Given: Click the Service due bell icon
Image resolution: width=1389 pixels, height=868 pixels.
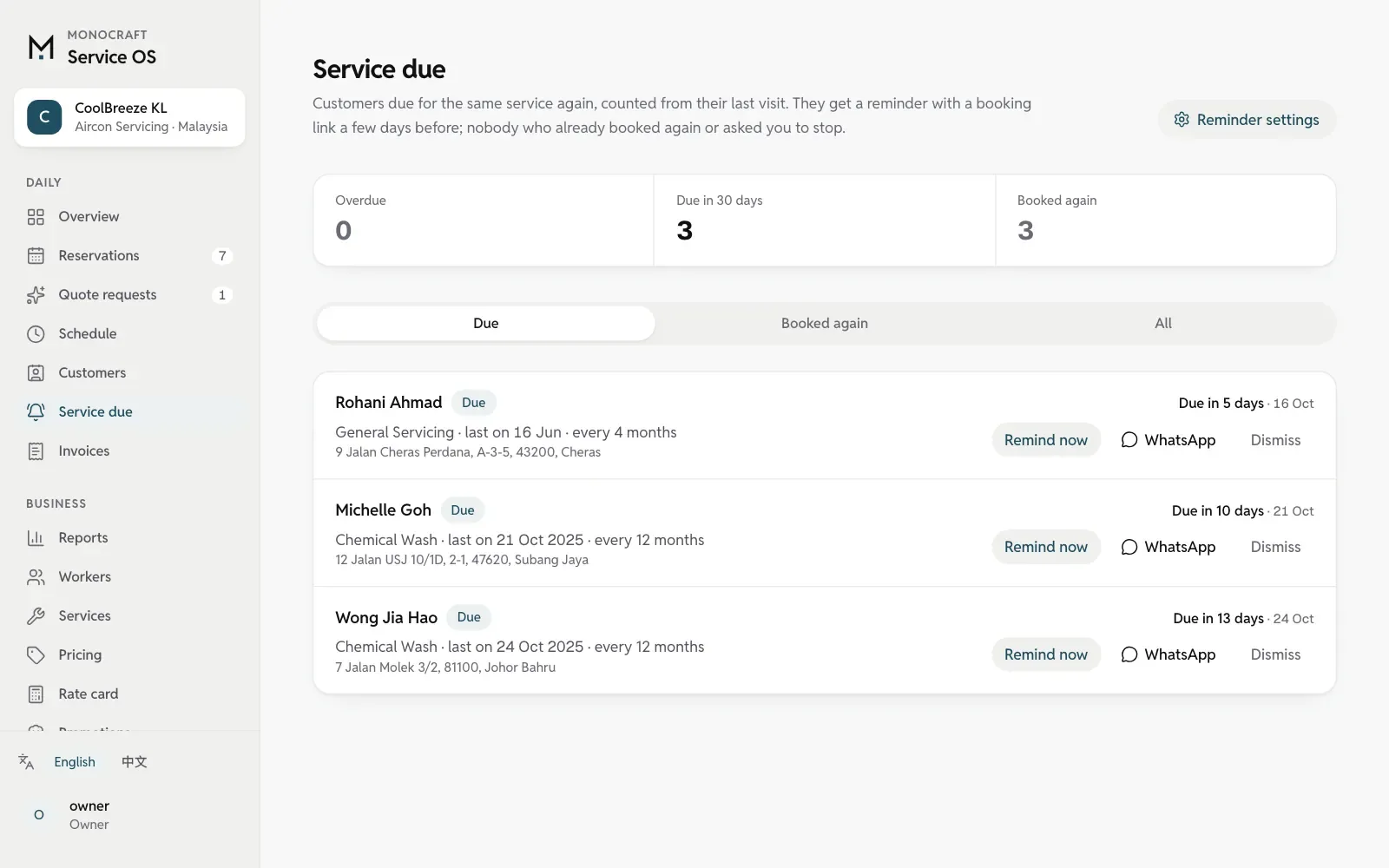Looking at the screenshot, I should (36, 412).
